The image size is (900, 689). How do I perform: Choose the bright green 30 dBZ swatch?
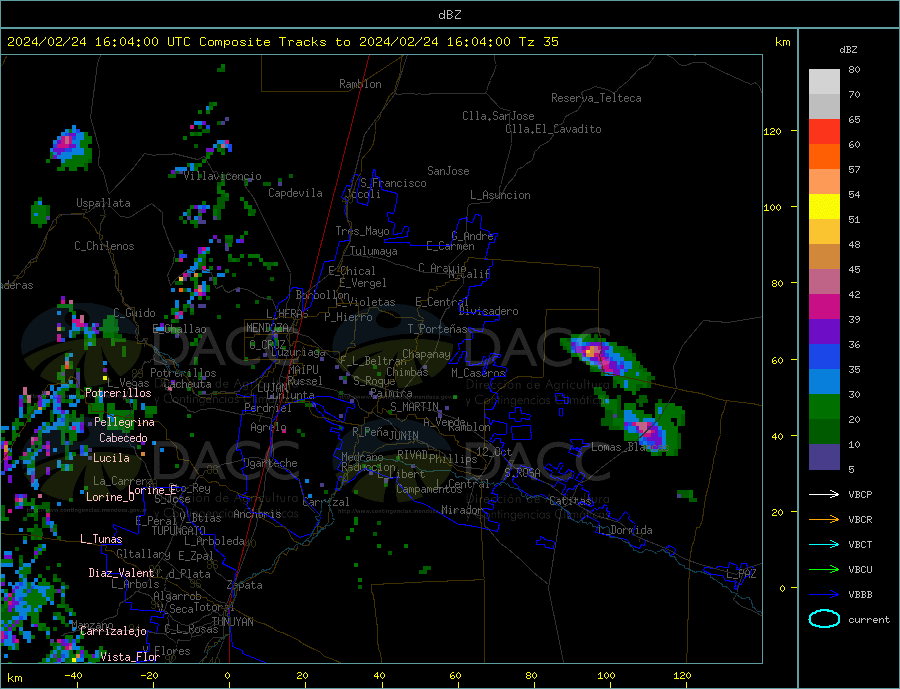coord(824,407)
